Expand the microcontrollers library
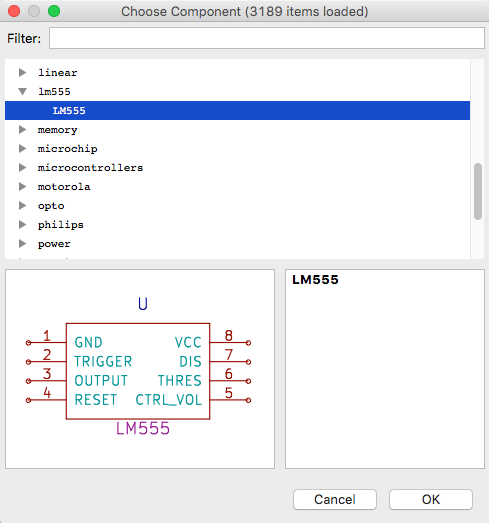Image resolution: width=489 pixels, height=523 pixels. point(22,167)
